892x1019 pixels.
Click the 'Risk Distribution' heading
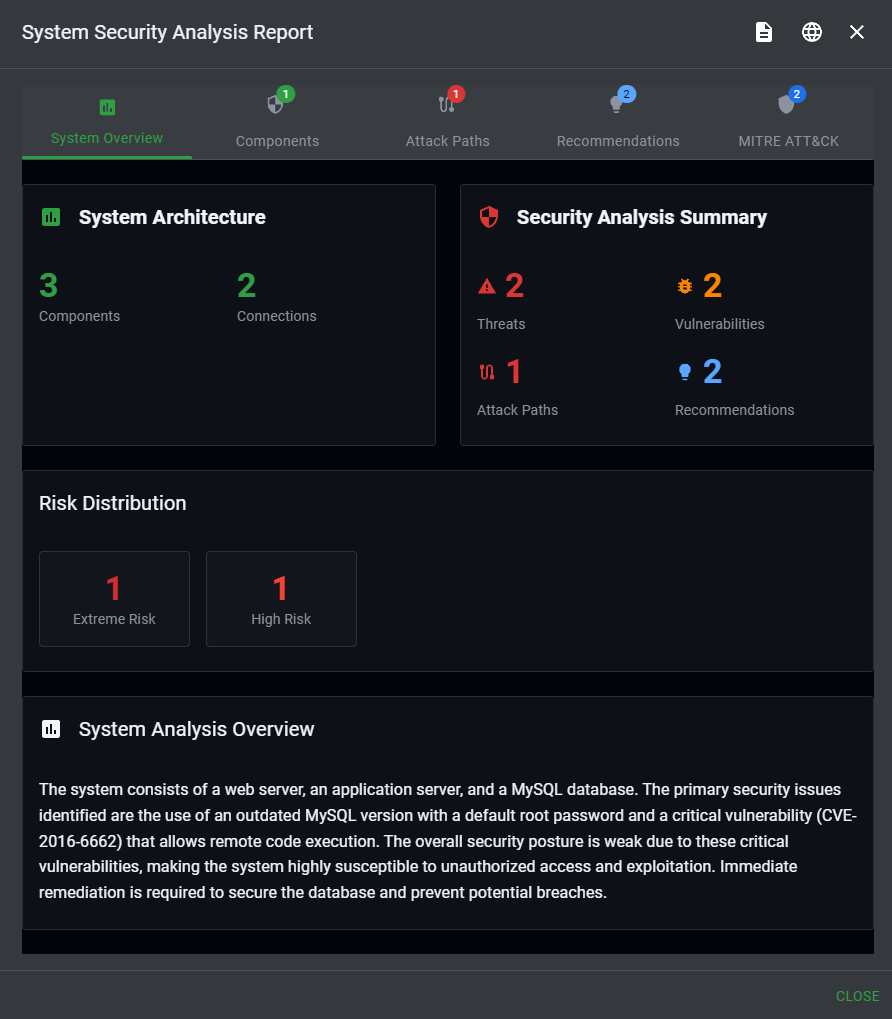[112, 503]
